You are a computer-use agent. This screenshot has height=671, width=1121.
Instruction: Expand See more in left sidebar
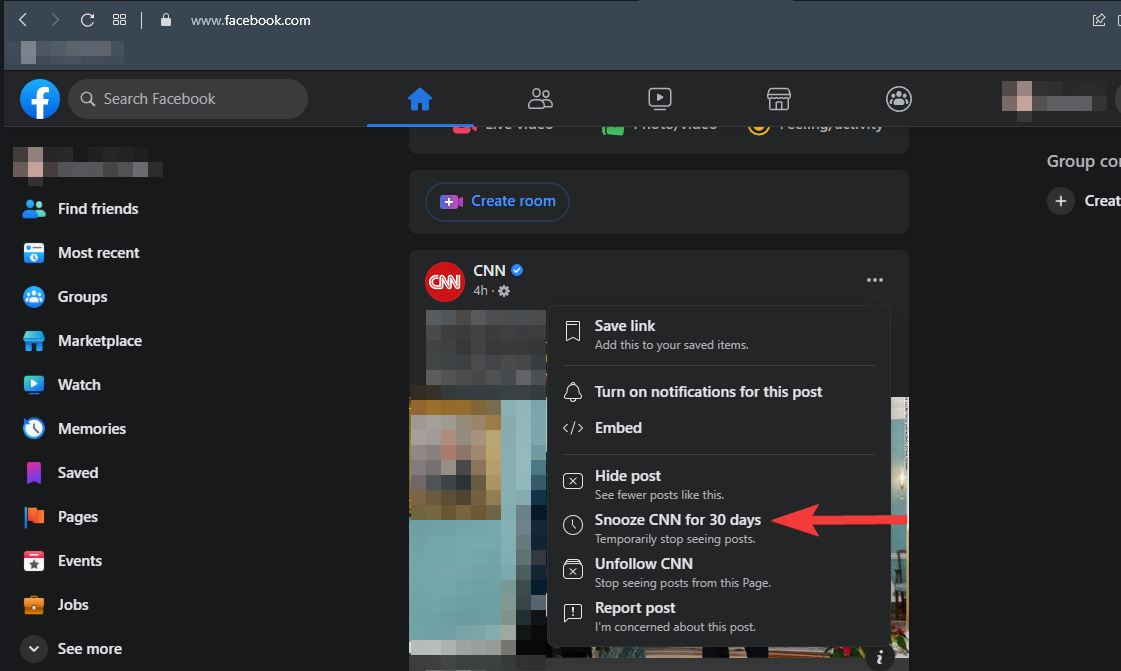tap(89, 649)
